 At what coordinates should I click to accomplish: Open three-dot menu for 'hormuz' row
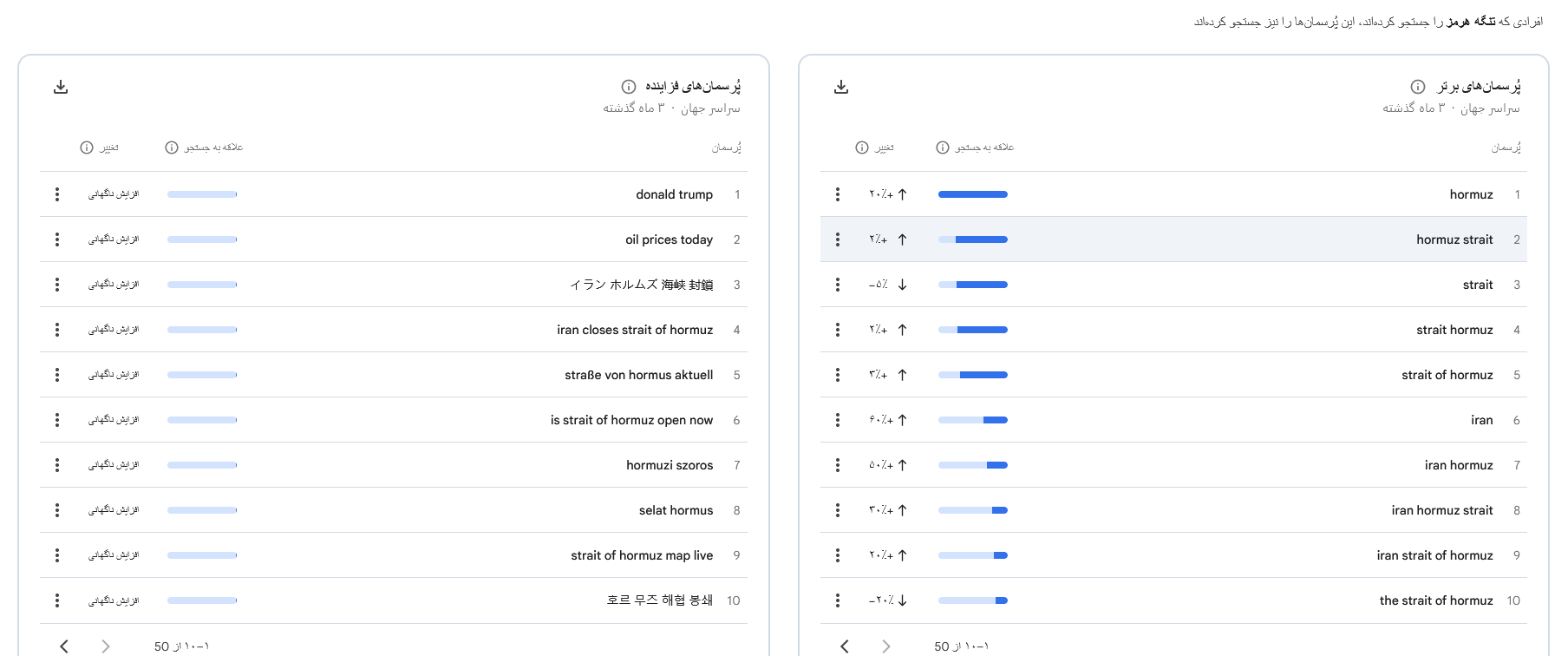pyautogui.click(x=837, y=194)
